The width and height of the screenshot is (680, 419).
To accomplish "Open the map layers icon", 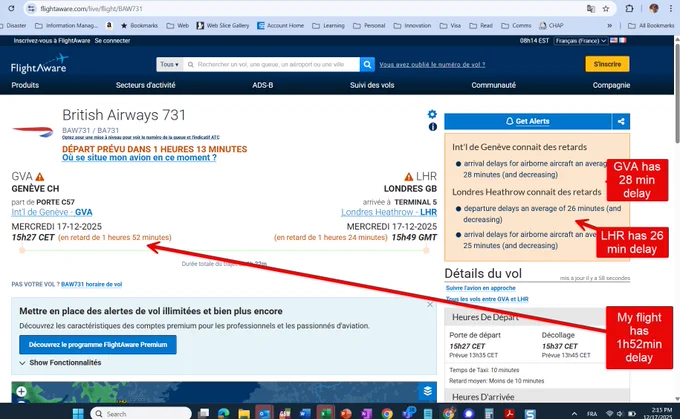I will [x=428, y=391].
